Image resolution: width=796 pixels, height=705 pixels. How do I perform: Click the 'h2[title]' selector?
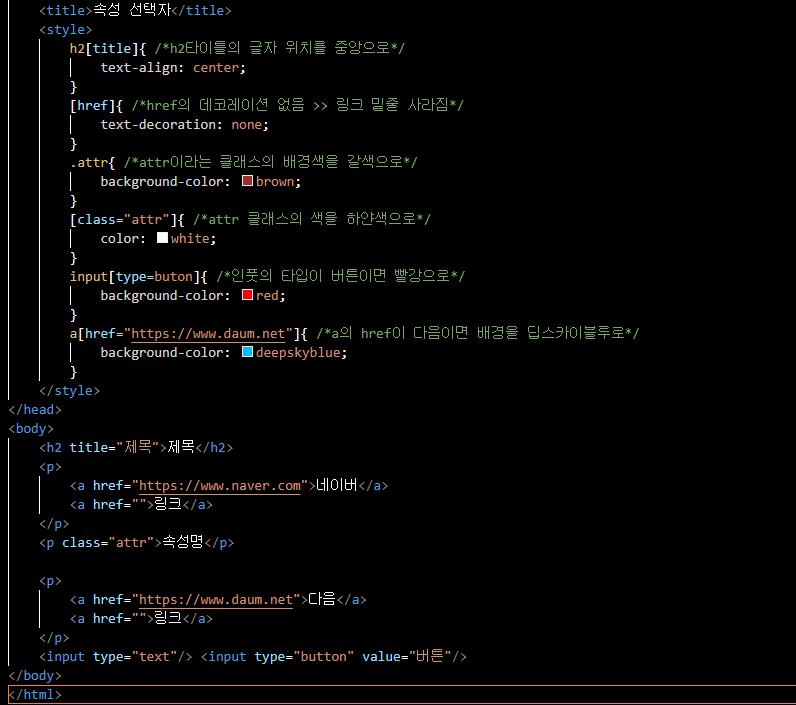[104, 49]
